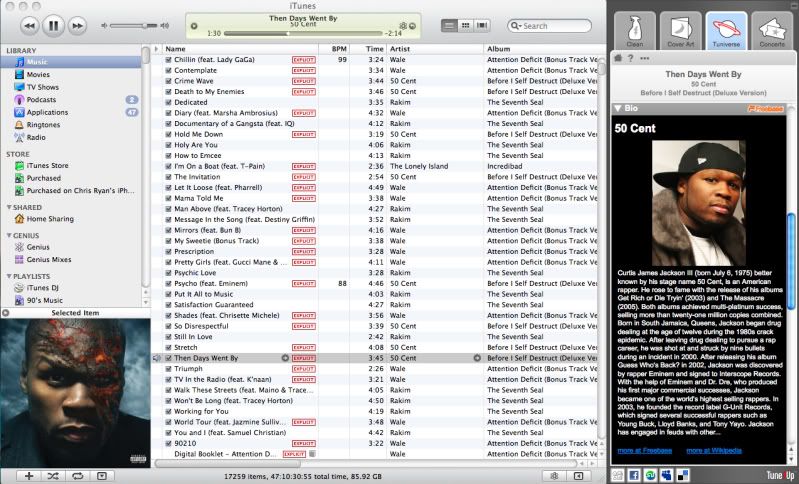The height and width of the screenshot is (484, 799).
Task: Adjust the iTunes volume slider
Action: coord(135,25)
